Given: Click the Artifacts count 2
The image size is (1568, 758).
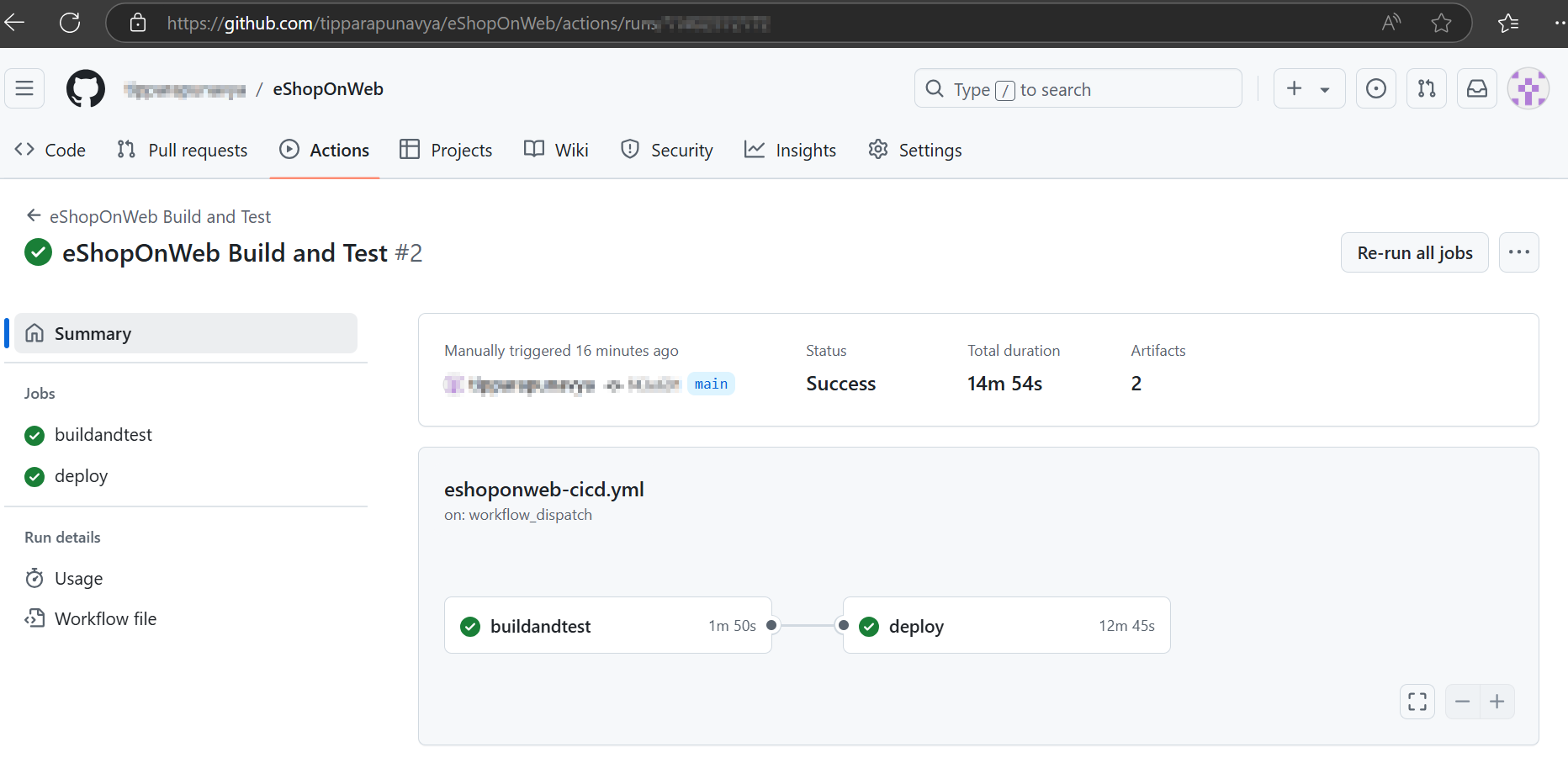Looking at the screenshot, I should tap(1136, 384).
